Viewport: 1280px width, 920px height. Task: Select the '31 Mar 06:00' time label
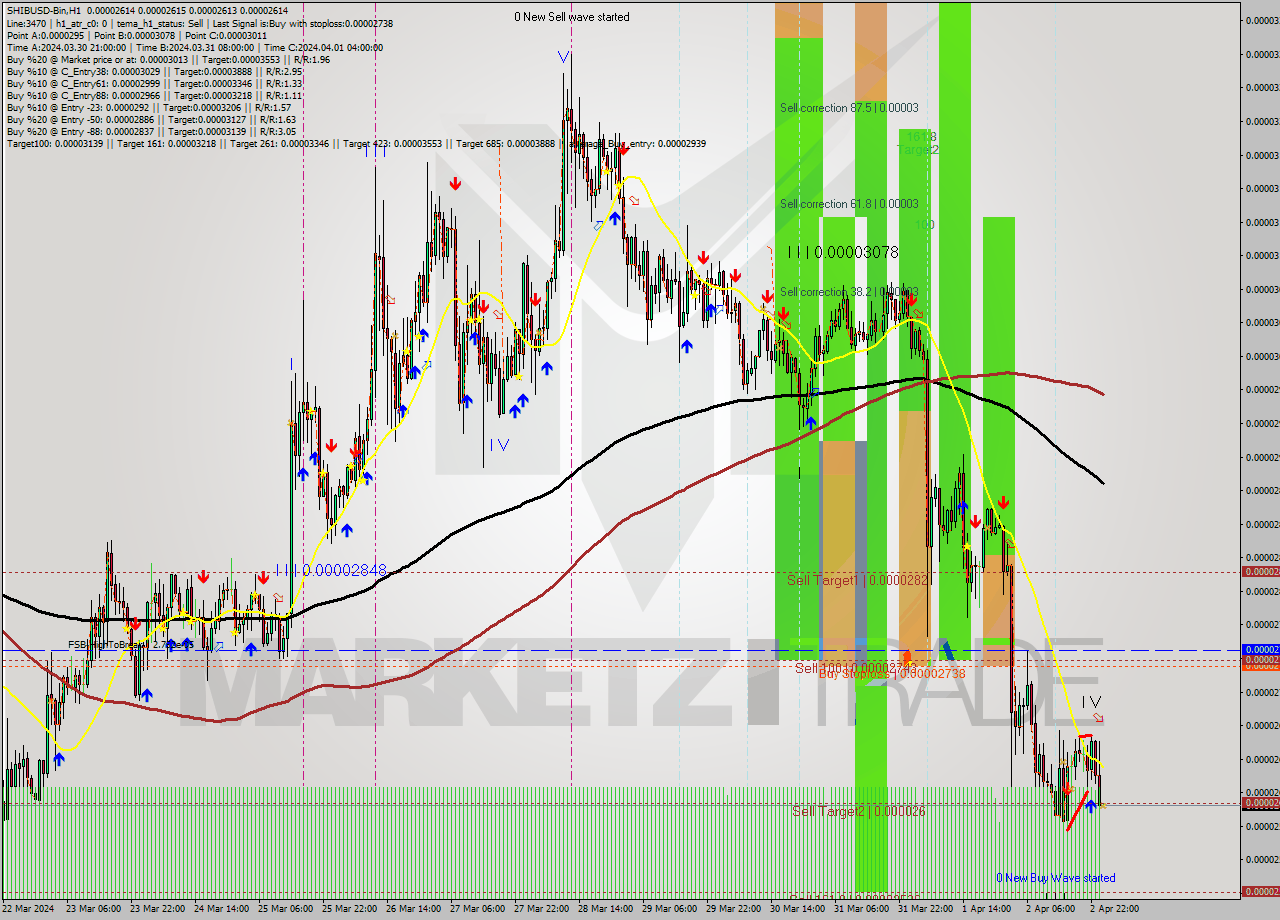[x=863, y=909]
